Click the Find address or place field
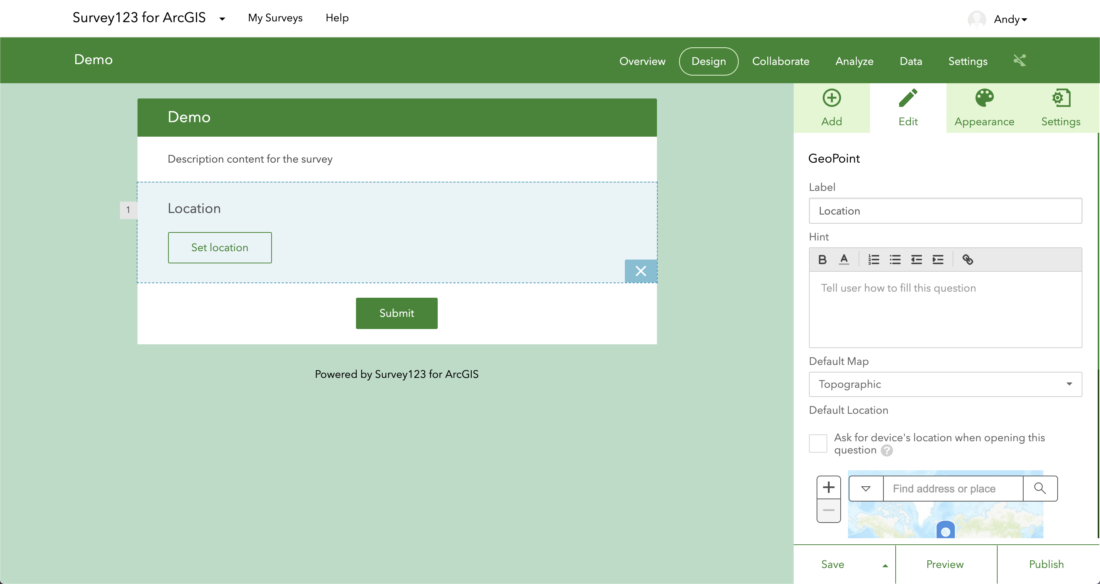Image resolution: width=1100 pixels, height=584 pixels. click(x=953, y=489)
